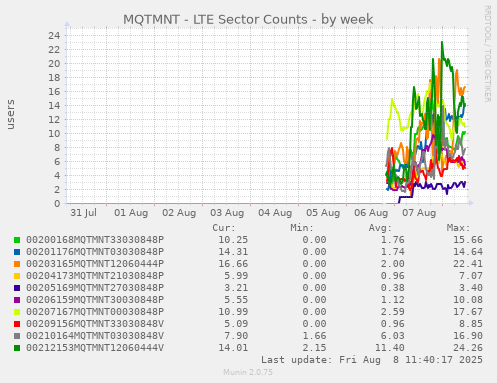This screenshot has width=497, height=383.
Task: Click the Max value 17.67
Action: click(468, 312)
